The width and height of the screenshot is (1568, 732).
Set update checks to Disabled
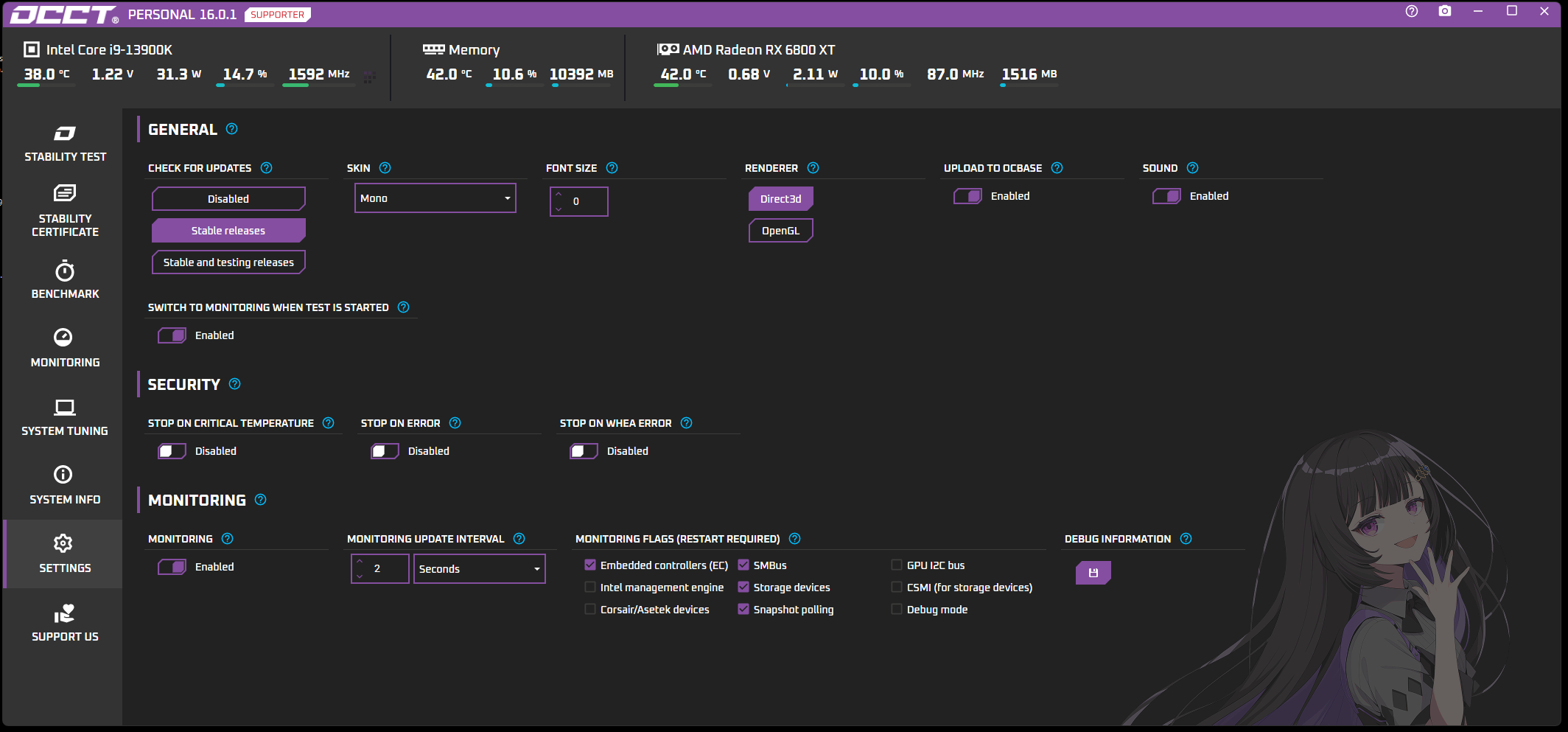click(228, 199)
